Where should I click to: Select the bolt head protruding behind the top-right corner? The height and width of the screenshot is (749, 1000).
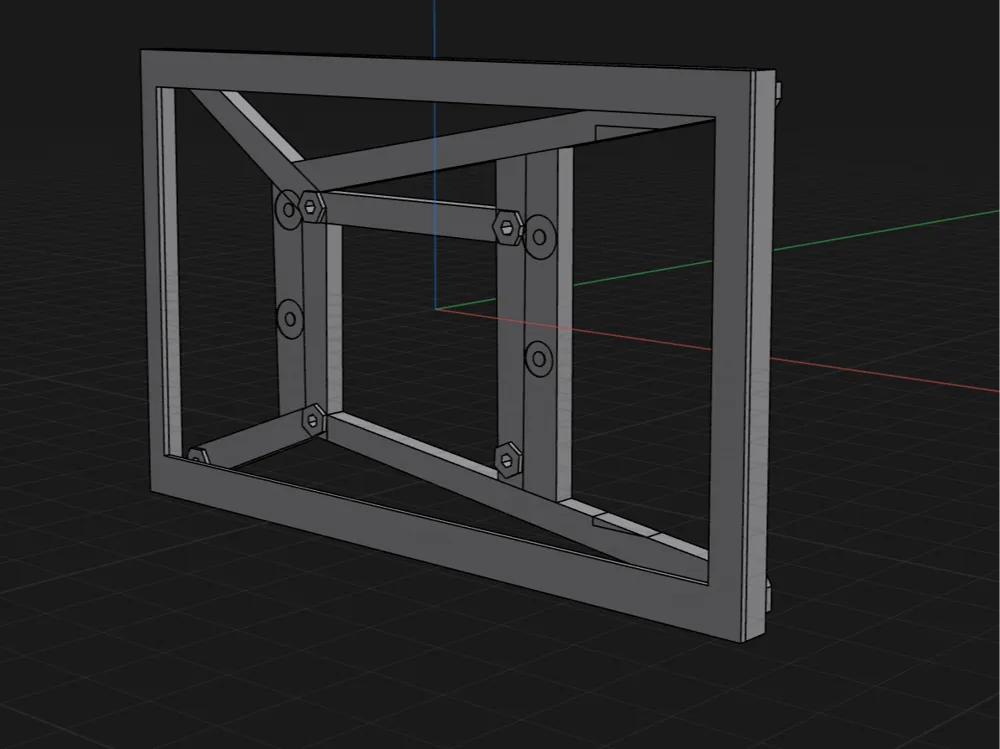tap(777, 91)
